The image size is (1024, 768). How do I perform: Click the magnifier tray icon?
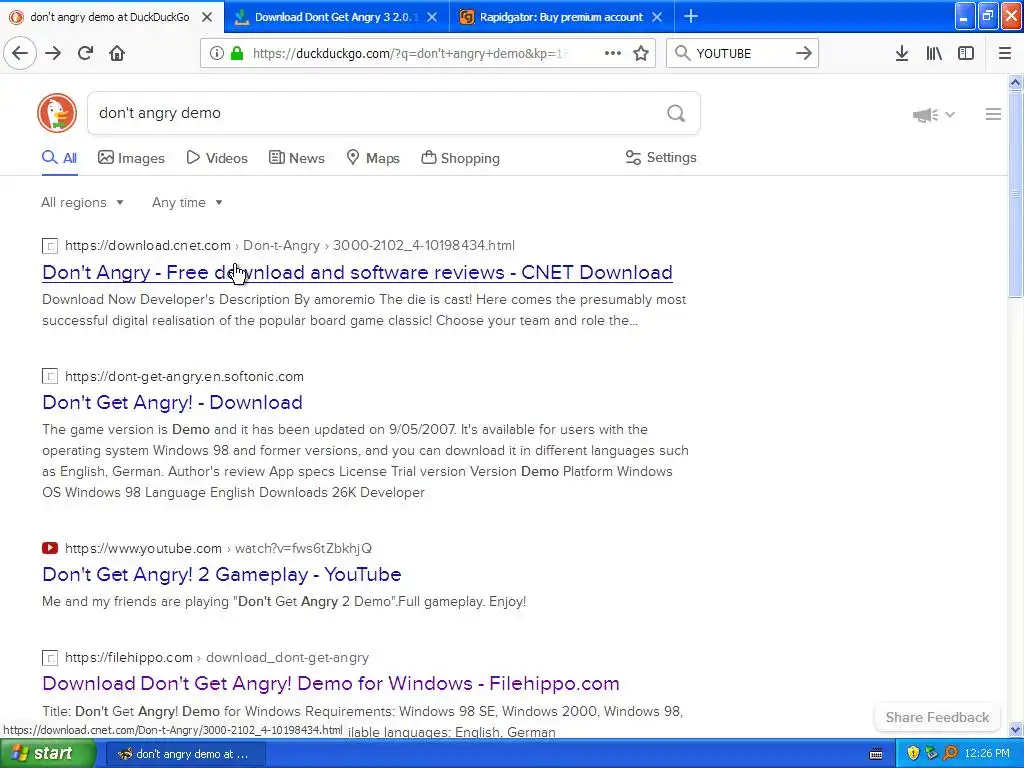click(950, 753)
